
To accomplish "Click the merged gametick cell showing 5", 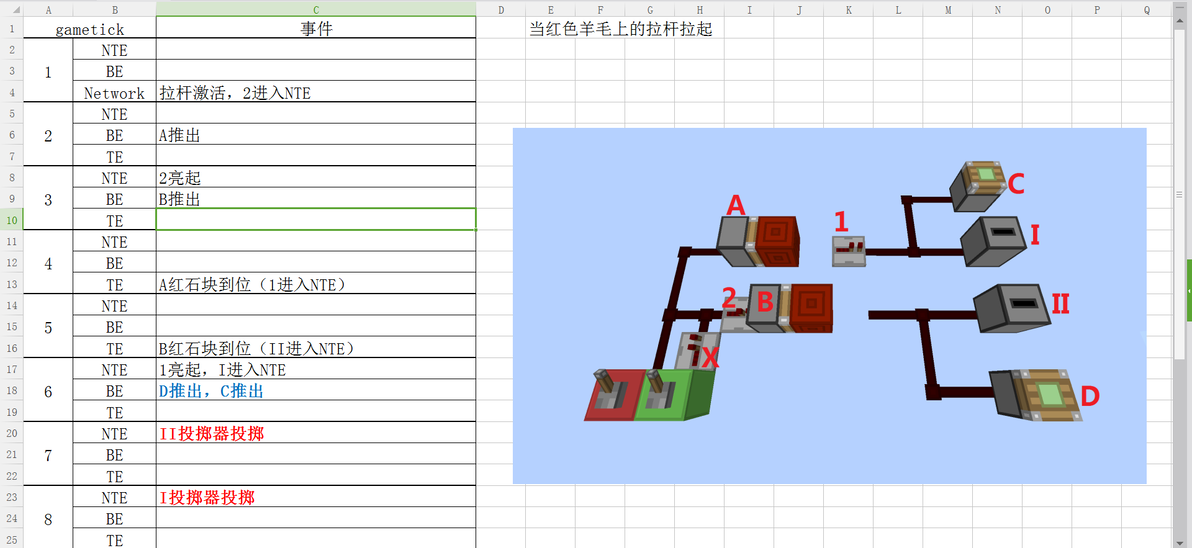I will (48, 327).
